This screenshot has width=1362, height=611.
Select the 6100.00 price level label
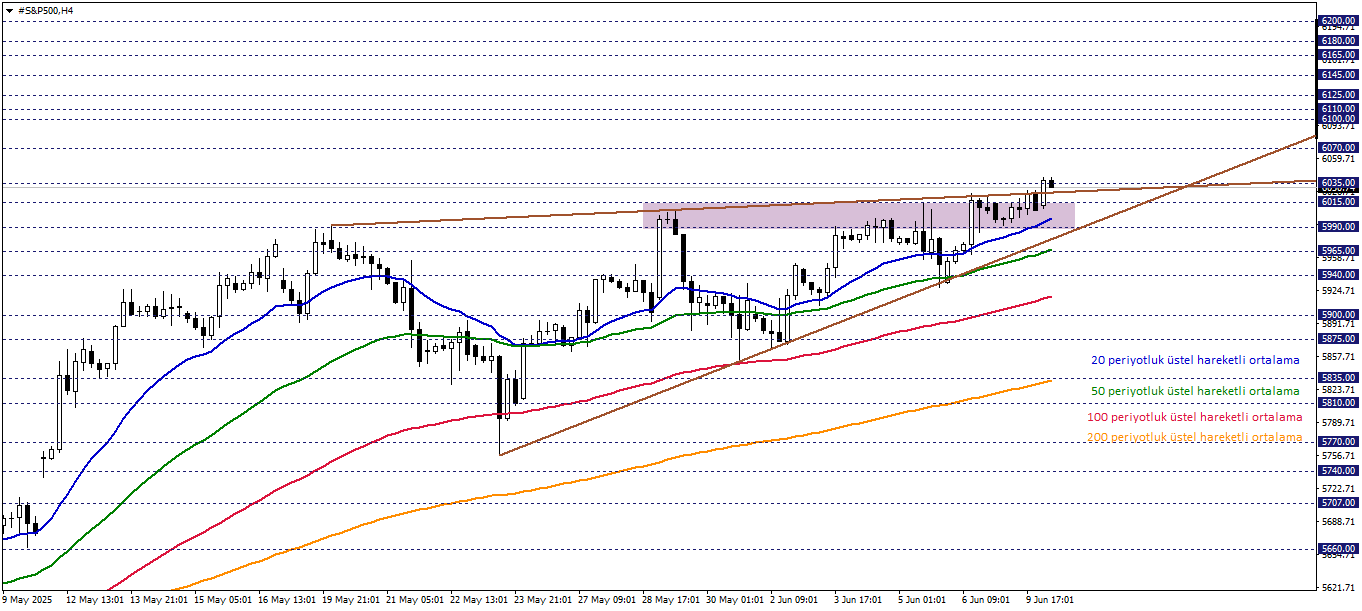1337,118
